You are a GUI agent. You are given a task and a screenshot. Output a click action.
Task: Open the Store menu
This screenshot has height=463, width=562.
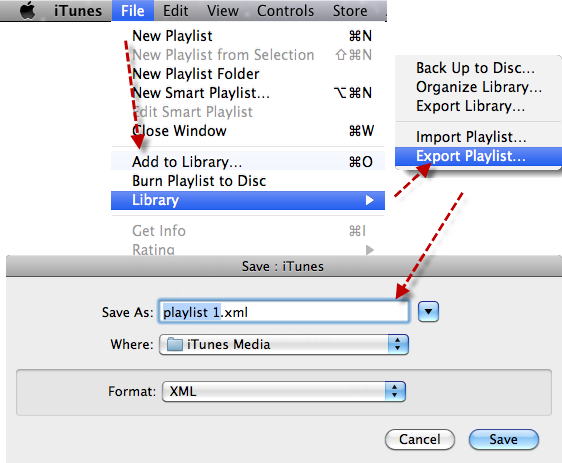tap(350, 11)
